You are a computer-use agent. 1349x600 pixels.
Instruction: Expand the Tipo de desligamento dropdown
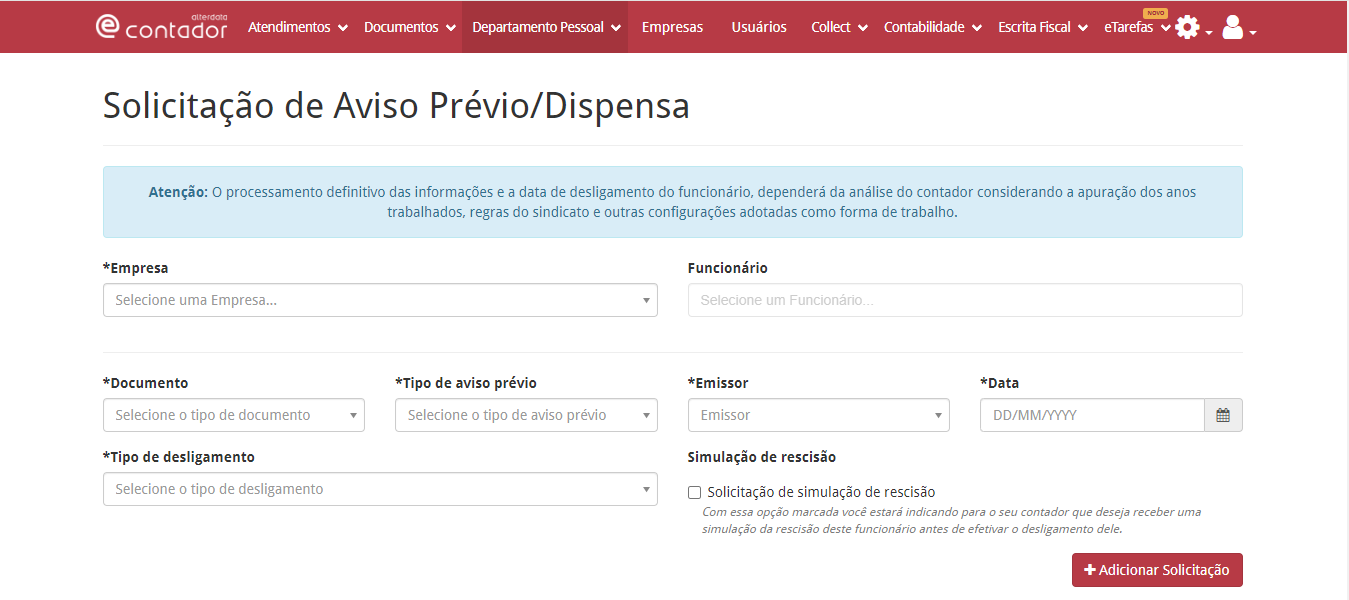coord(380,489)
